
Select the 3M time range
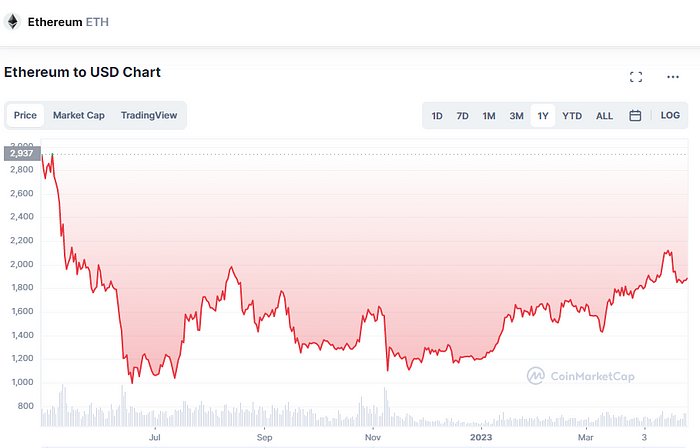click(x=516, y=116)
